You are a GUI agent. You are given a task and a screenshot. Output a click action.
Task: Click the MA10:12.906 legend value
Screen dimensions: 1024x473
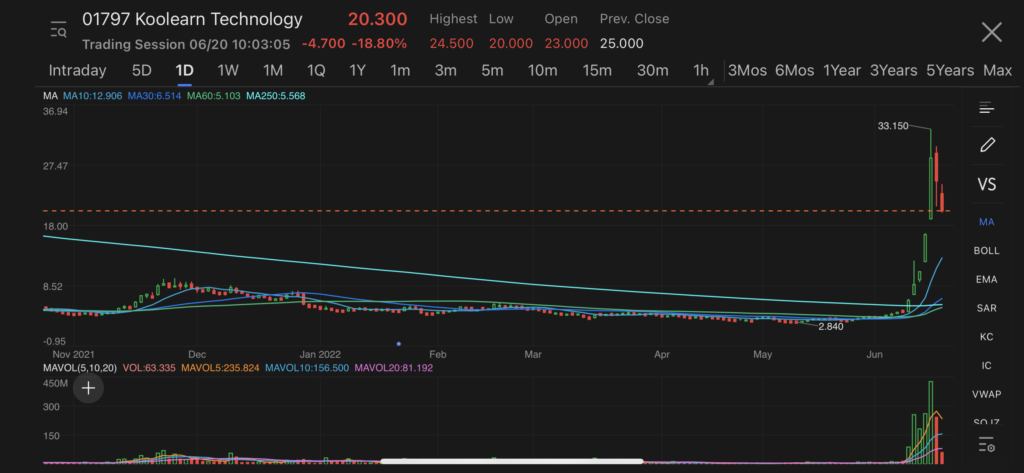[92, 96]
